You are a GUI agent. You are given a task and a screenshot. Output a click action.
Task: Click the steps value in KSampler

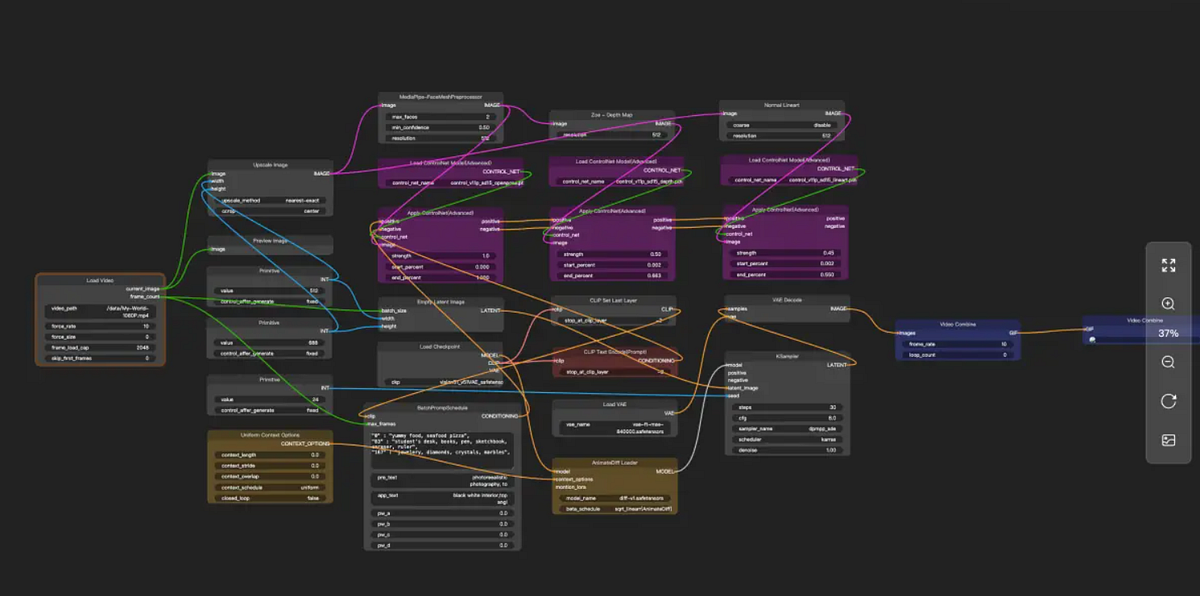point(787,407)
